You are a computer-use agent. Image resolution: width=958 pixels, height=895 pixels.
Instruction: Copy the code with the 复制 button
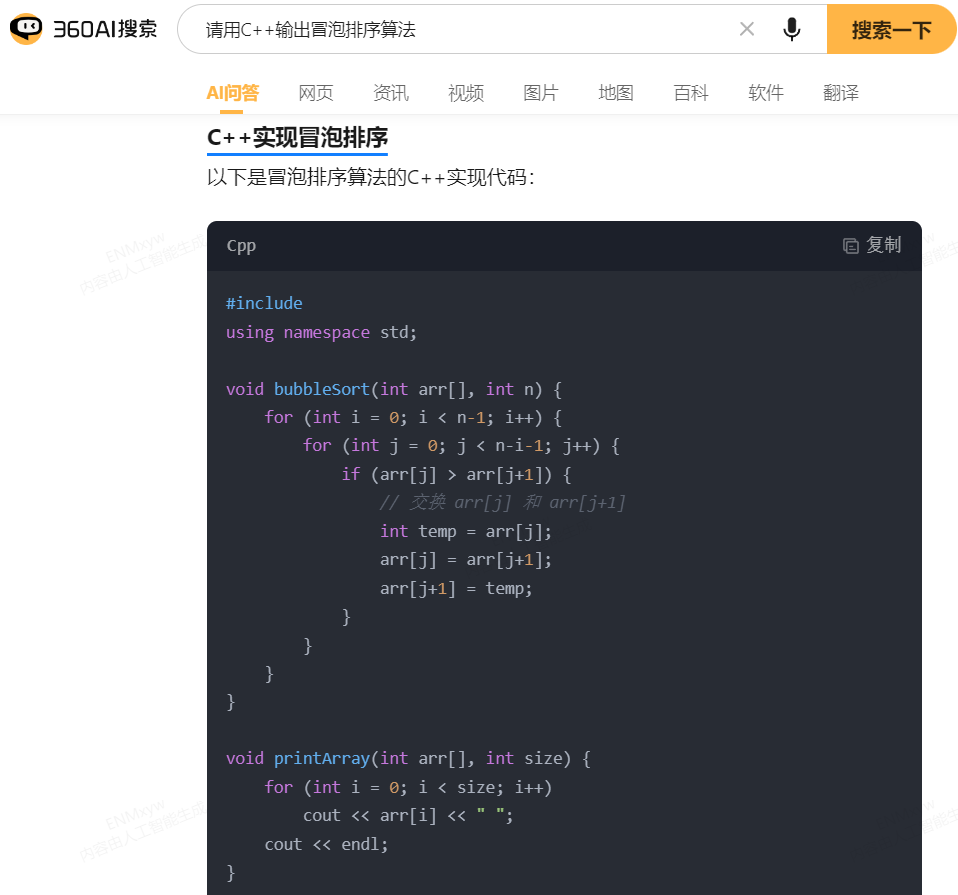pos(872,245)
